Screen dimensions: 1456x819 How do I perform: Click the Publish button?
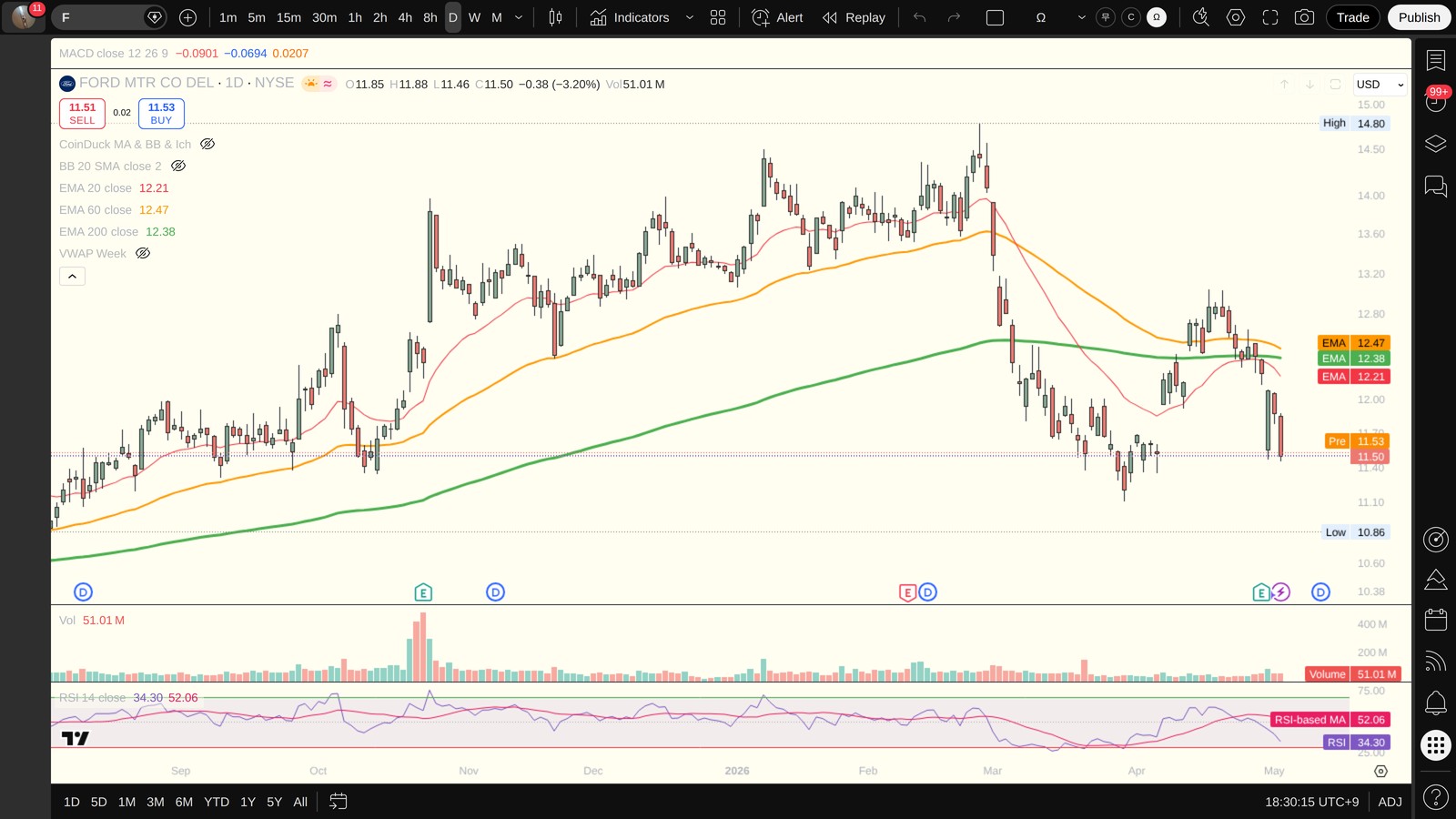tap(1419, 17)
